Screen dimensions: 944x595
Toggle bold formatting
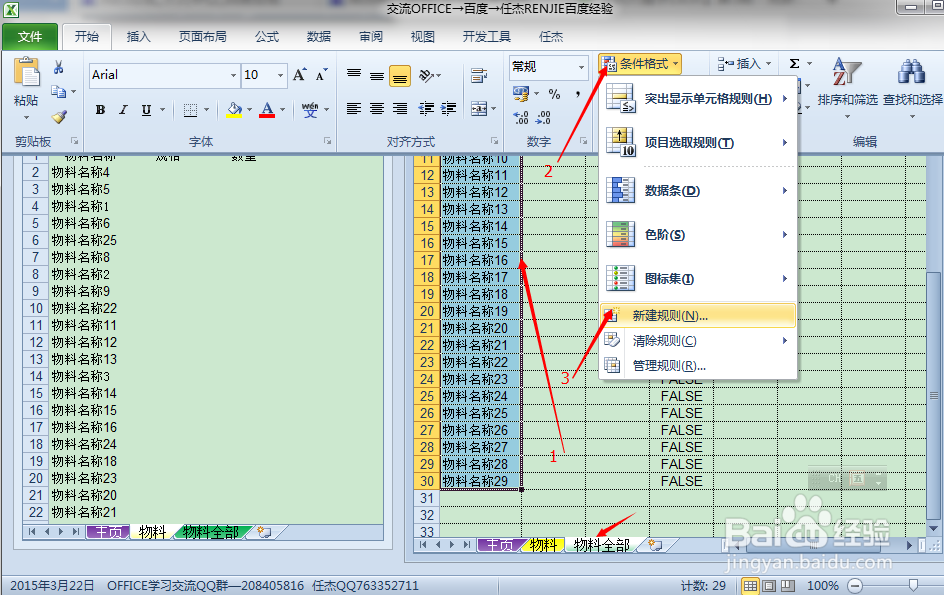pos(101,110)
